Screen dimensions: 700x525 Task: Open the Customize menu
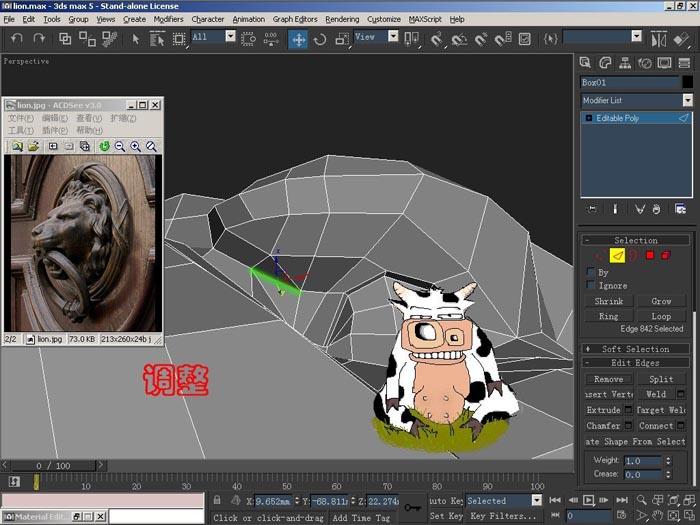tap(384, 19)
